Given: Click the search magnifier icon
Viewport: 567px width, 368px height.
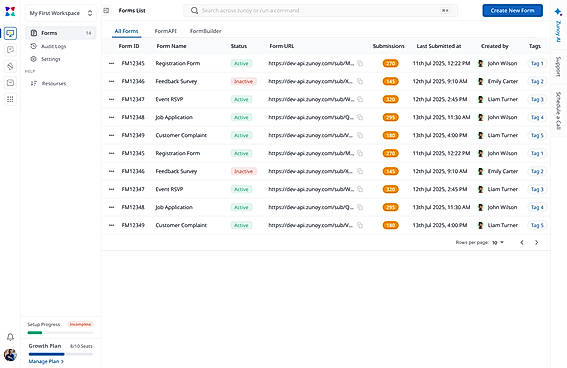Looking at the screenshot, I should pyautogui.click(x=194, y=10).
